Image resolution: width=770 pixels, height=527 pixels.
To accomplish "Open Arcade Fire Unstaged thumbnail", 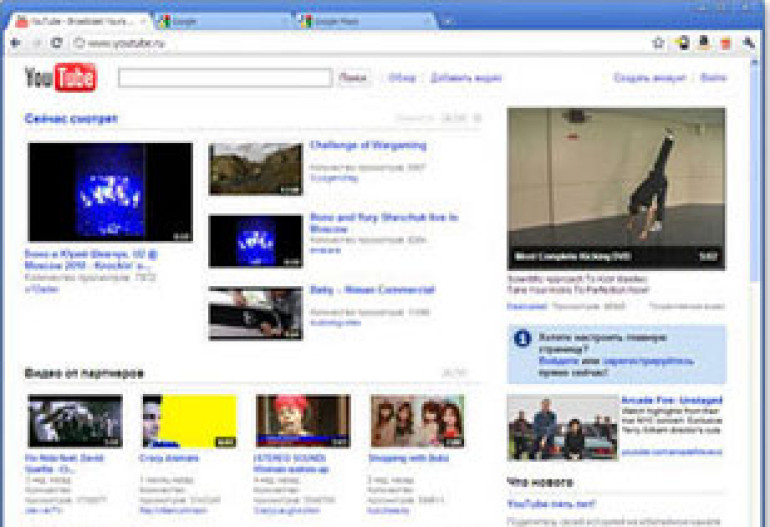I will point(563,428).
